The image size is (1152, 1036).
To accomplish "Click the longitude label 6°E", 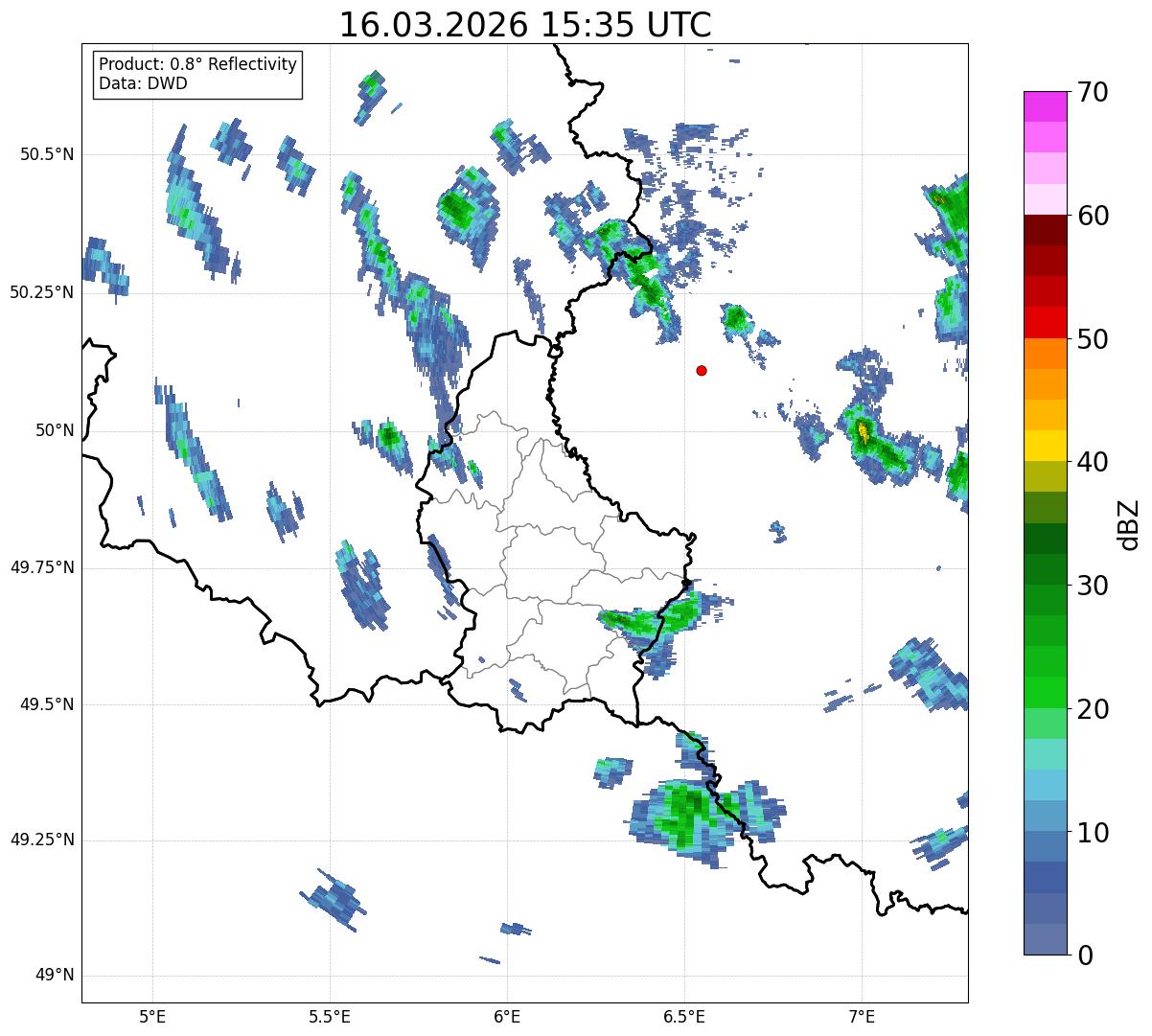I will coord(507,1016).
